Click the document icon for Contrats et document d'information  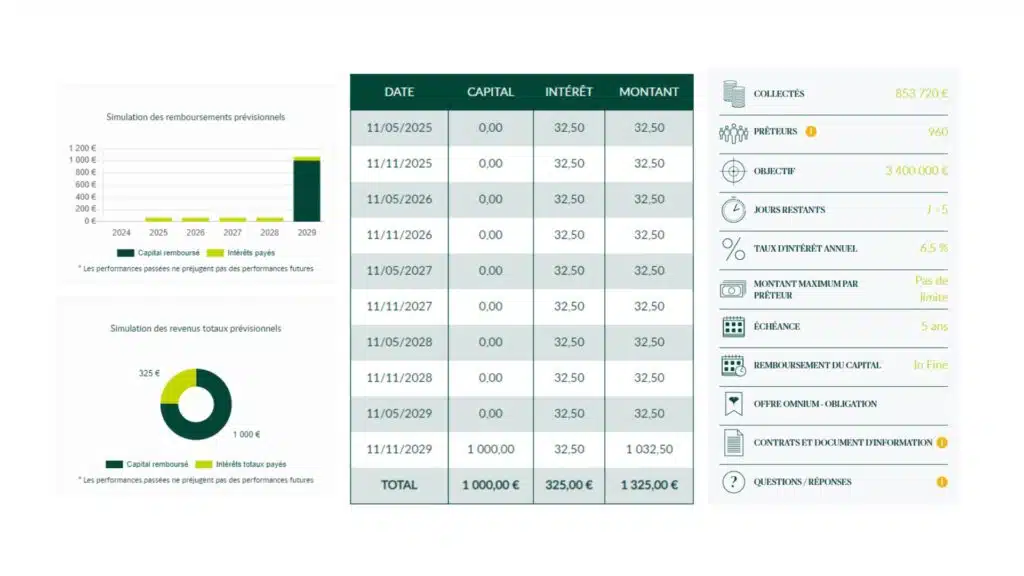pyautogui.click(x=733, y=443)
